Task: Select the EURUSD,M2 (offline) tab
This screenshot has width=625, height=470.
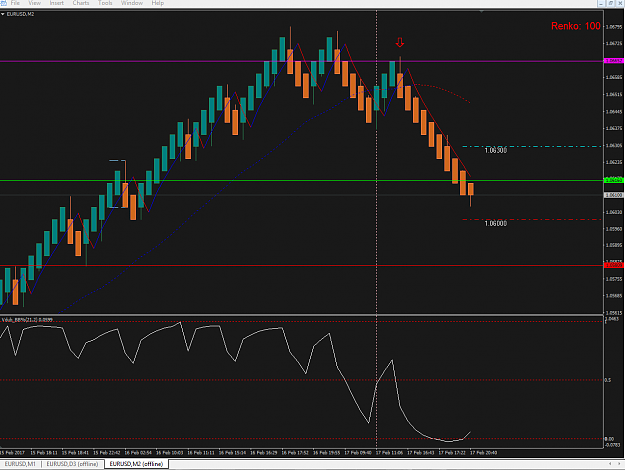Action: (x=136, y=464)
